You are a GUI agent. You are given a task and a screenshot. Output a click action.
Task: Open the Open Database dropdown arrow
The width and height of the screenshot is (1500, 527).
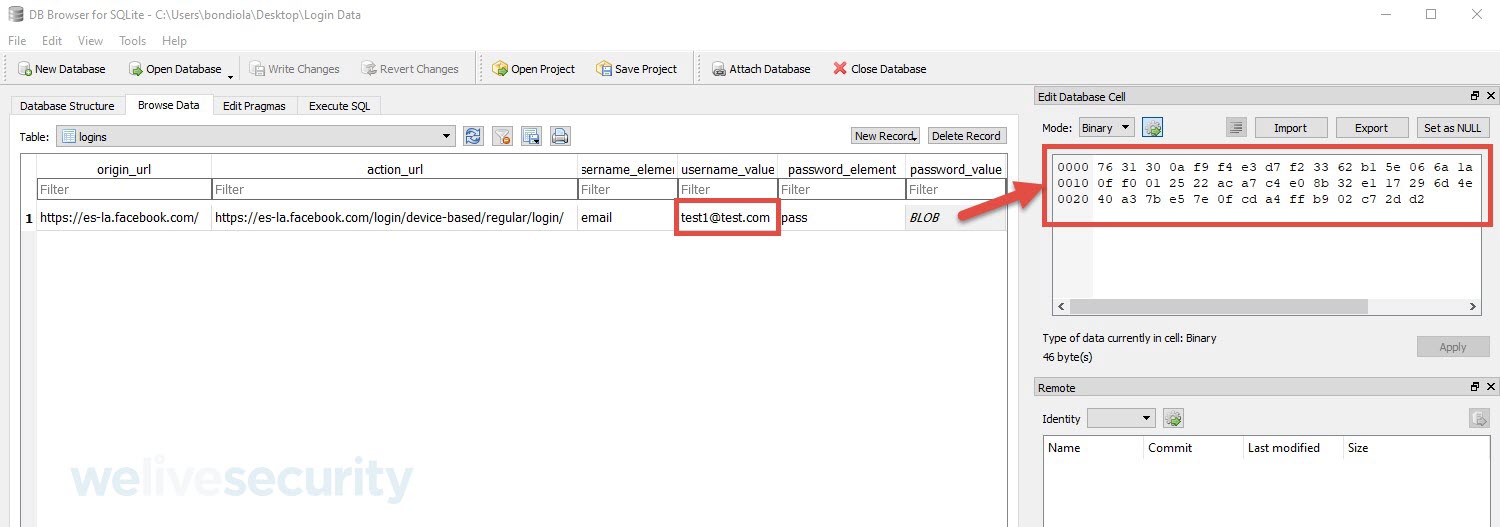(231, 75)
